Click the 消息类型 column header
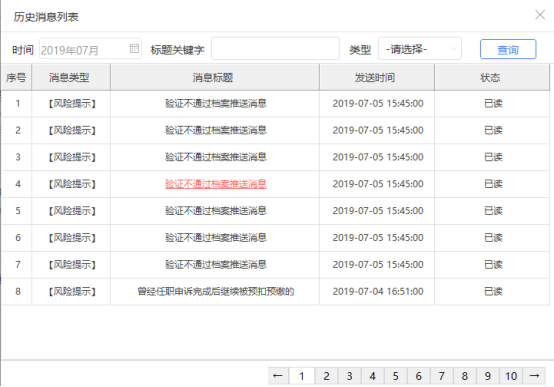This screenshot has height=387, width=554. point(71,77)
